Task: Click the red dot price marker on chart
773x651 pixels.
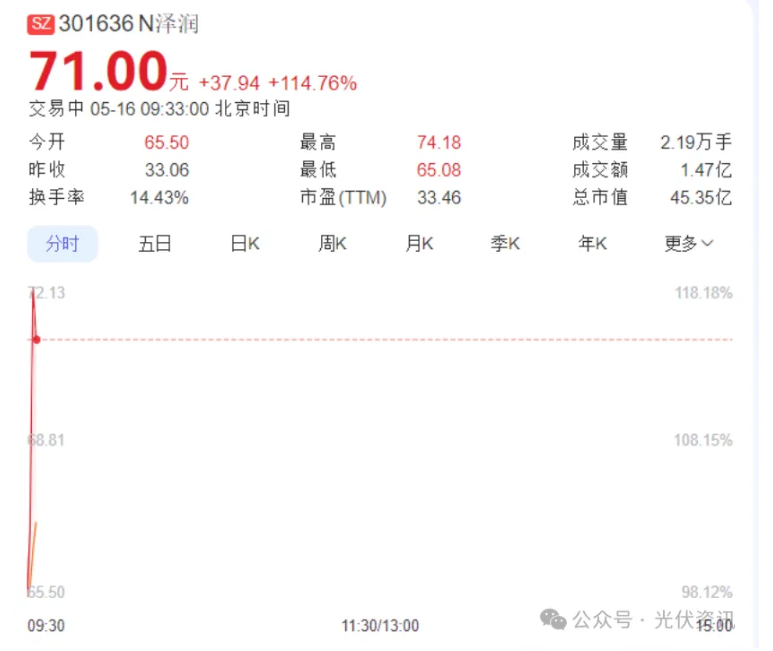Action: tap(36, 340)
